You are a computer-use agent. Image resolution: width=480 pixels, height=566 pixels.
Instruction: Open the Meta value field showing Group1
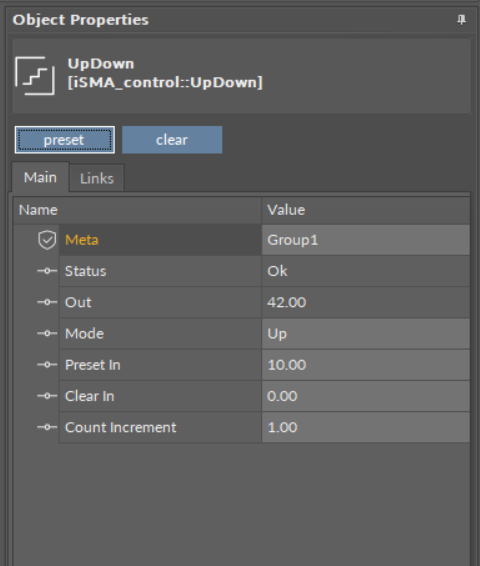point(366,240)
